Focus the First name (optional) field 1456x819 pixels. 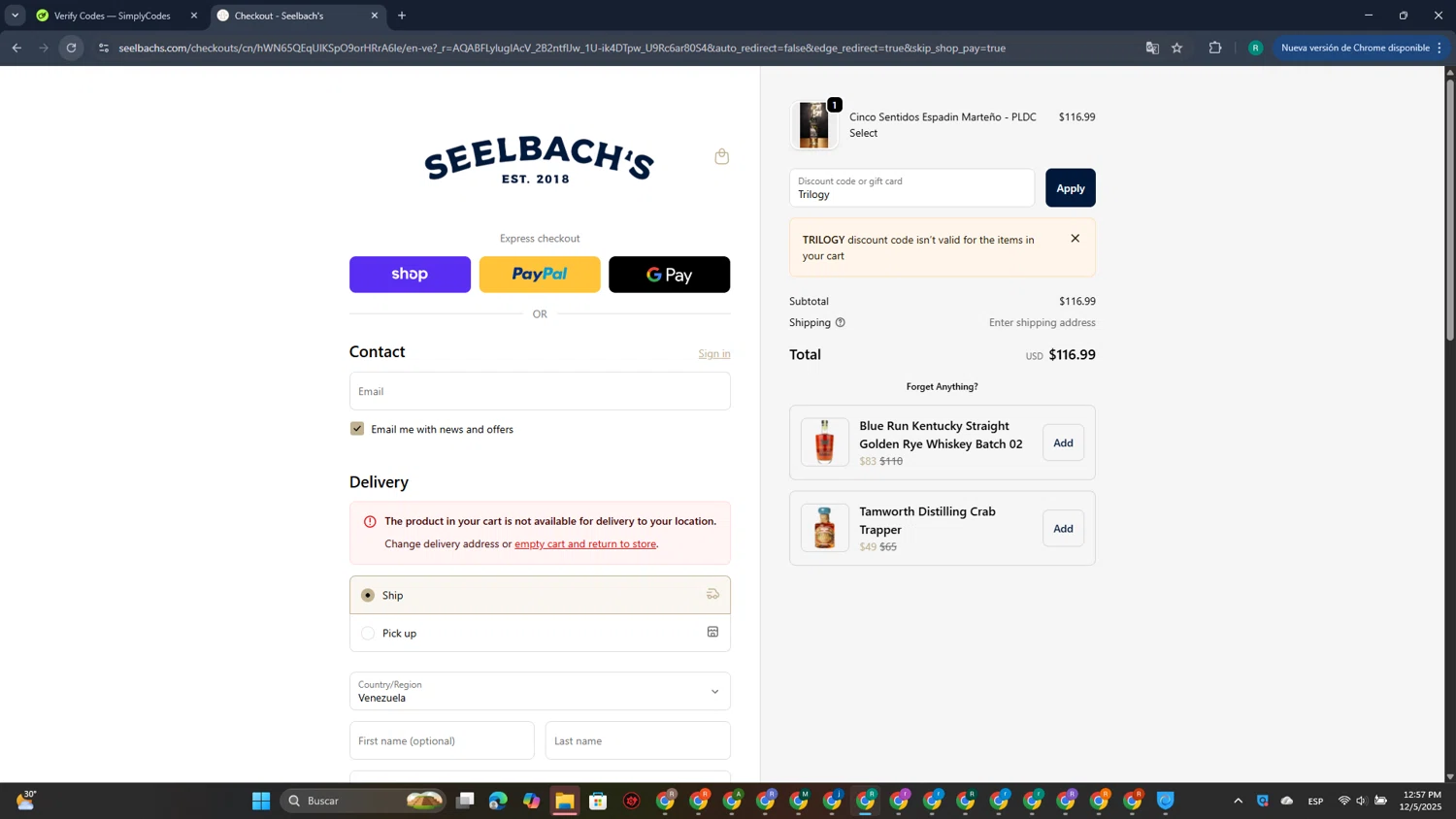[x=442, y=740]
